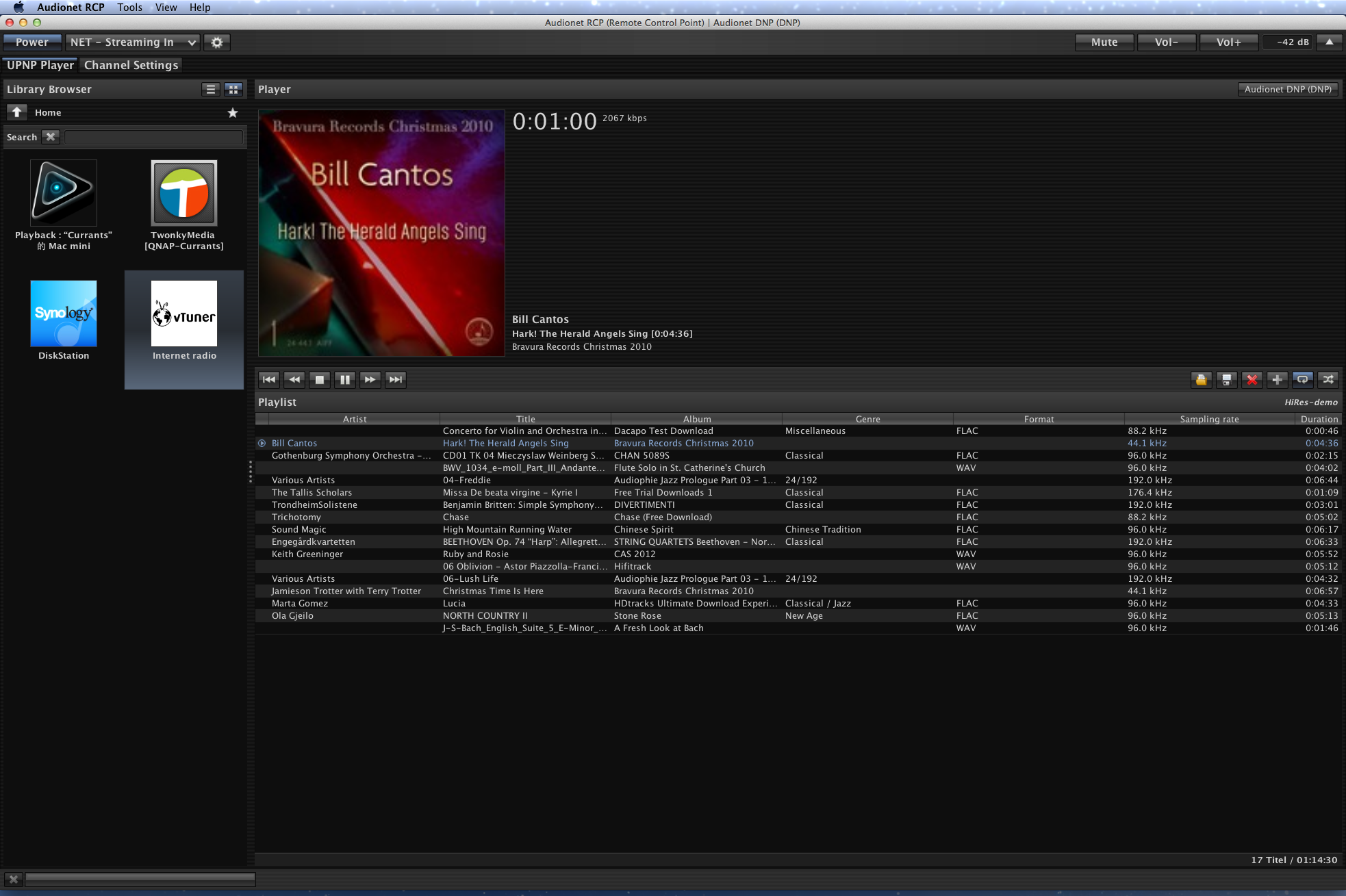Stop playback
Viewport: 1346px width, 896px height.
320,379
